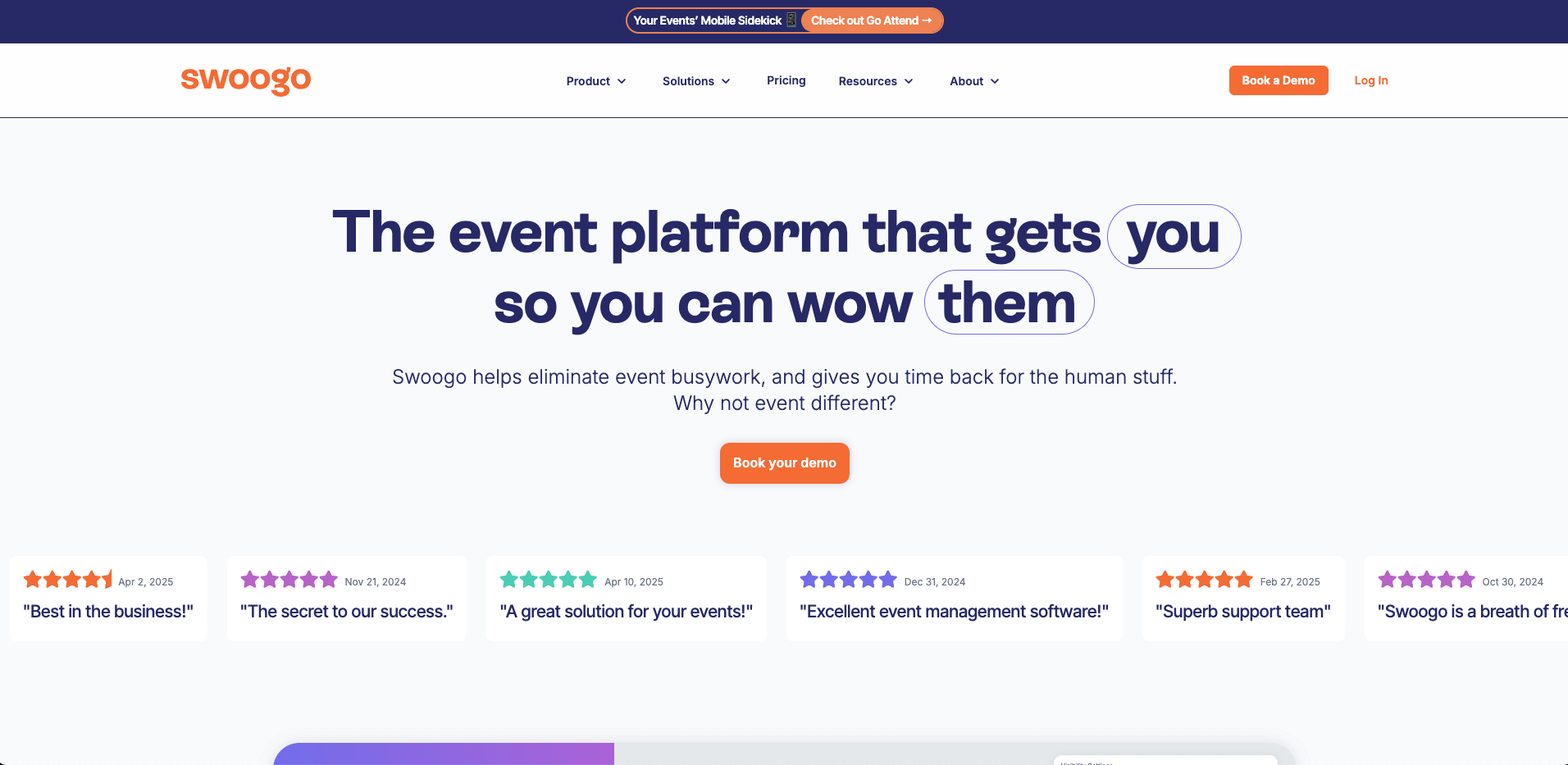Image resolution: width=1568 pixels, height=765 pixels.
Task: Click the Log In link
Action: click(x=1370, y=80)
